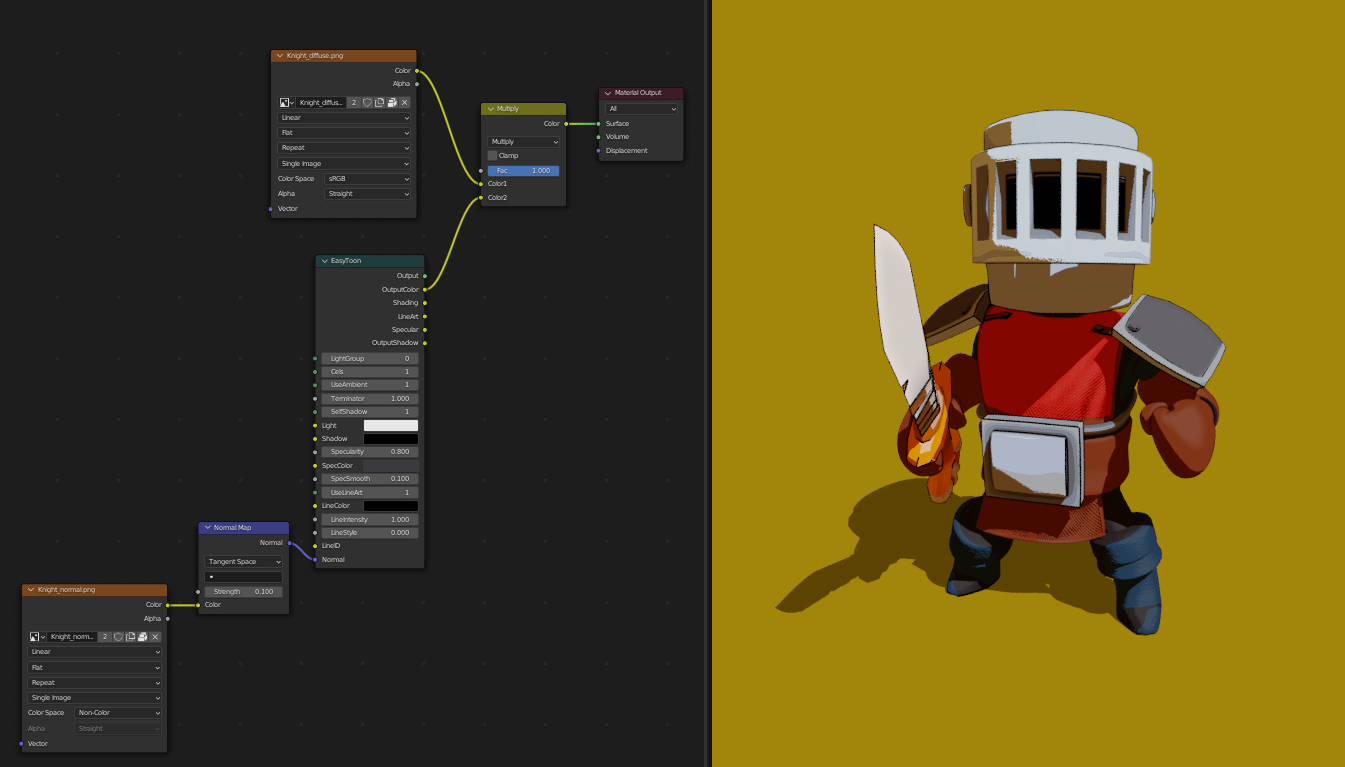Click the LightGroup value field in EasyToon
The width and height of the screenshot is (1345, 767).
370,358
